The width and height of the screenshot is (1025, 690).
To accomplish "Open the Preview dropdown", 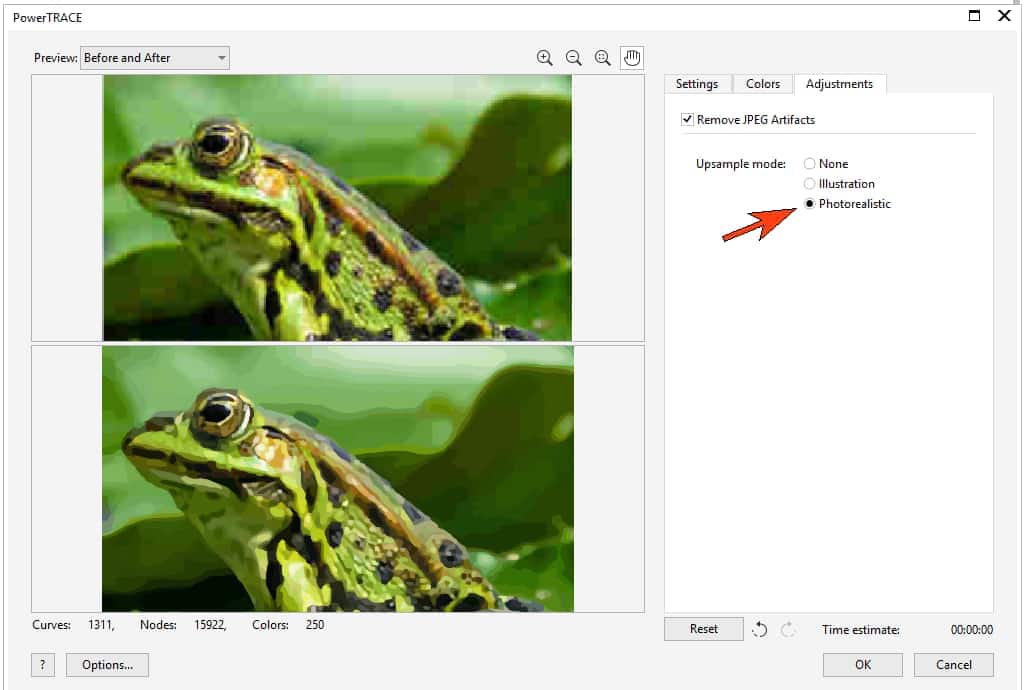I will coord(155,57).
